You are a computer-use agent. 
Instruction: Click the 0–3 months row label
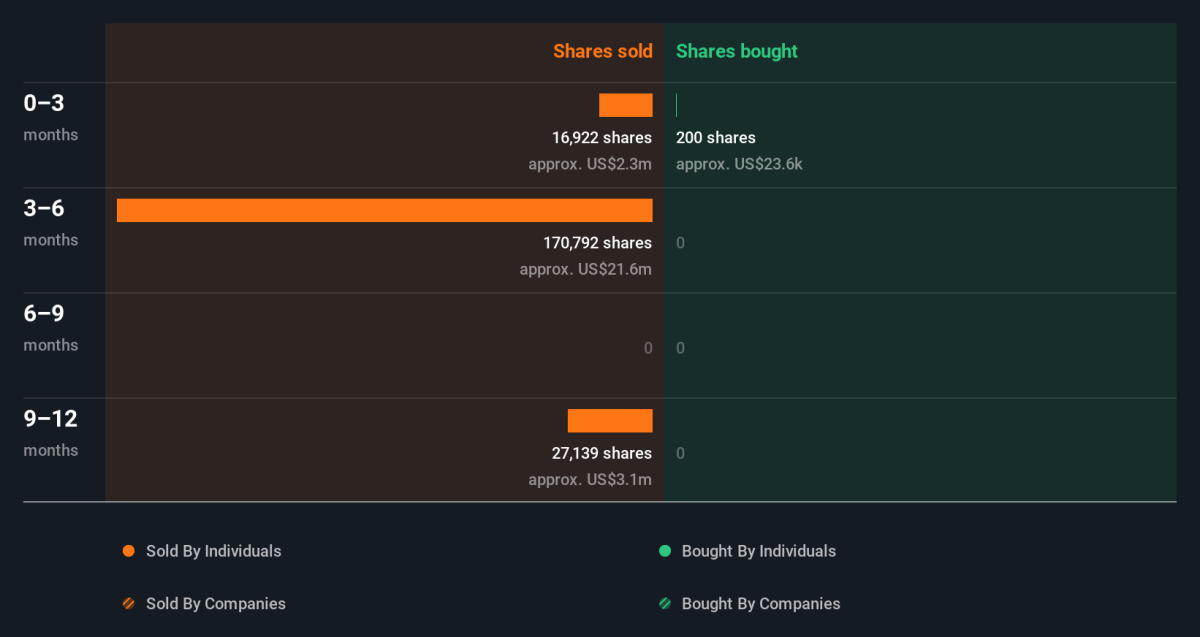click(51, 117)
